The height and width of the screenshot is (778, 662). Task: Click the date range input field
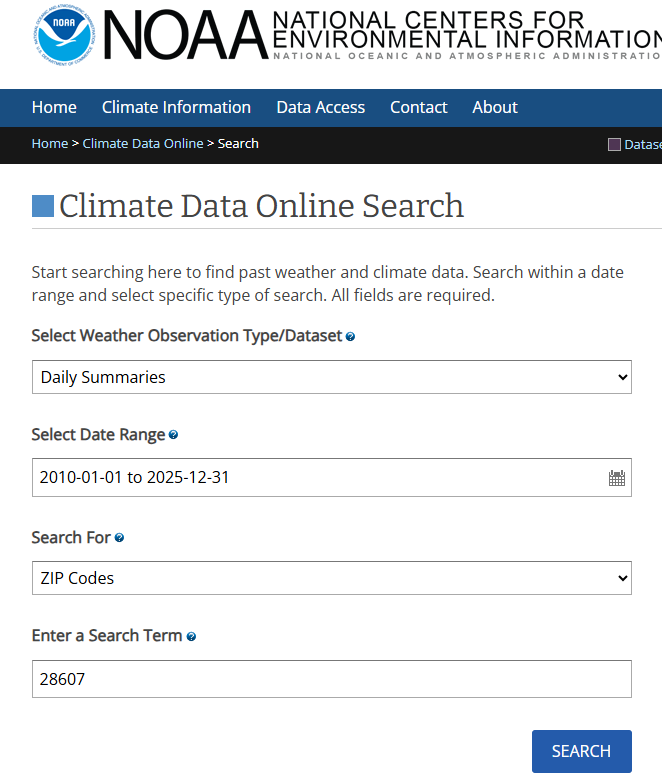pos(331,477)
